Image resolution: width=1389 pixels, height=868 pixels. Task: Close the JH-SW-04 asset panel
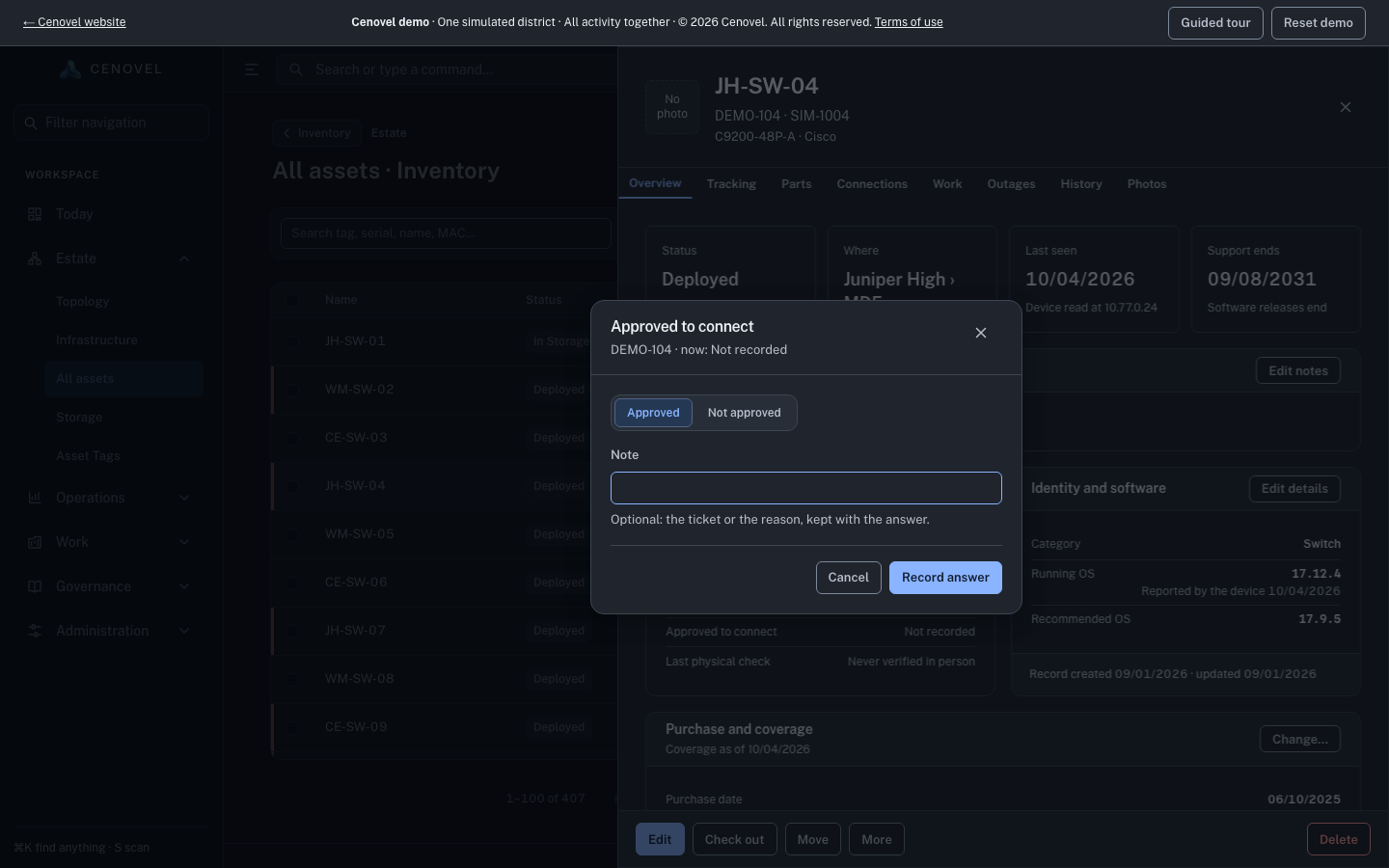pos(1346,107)
